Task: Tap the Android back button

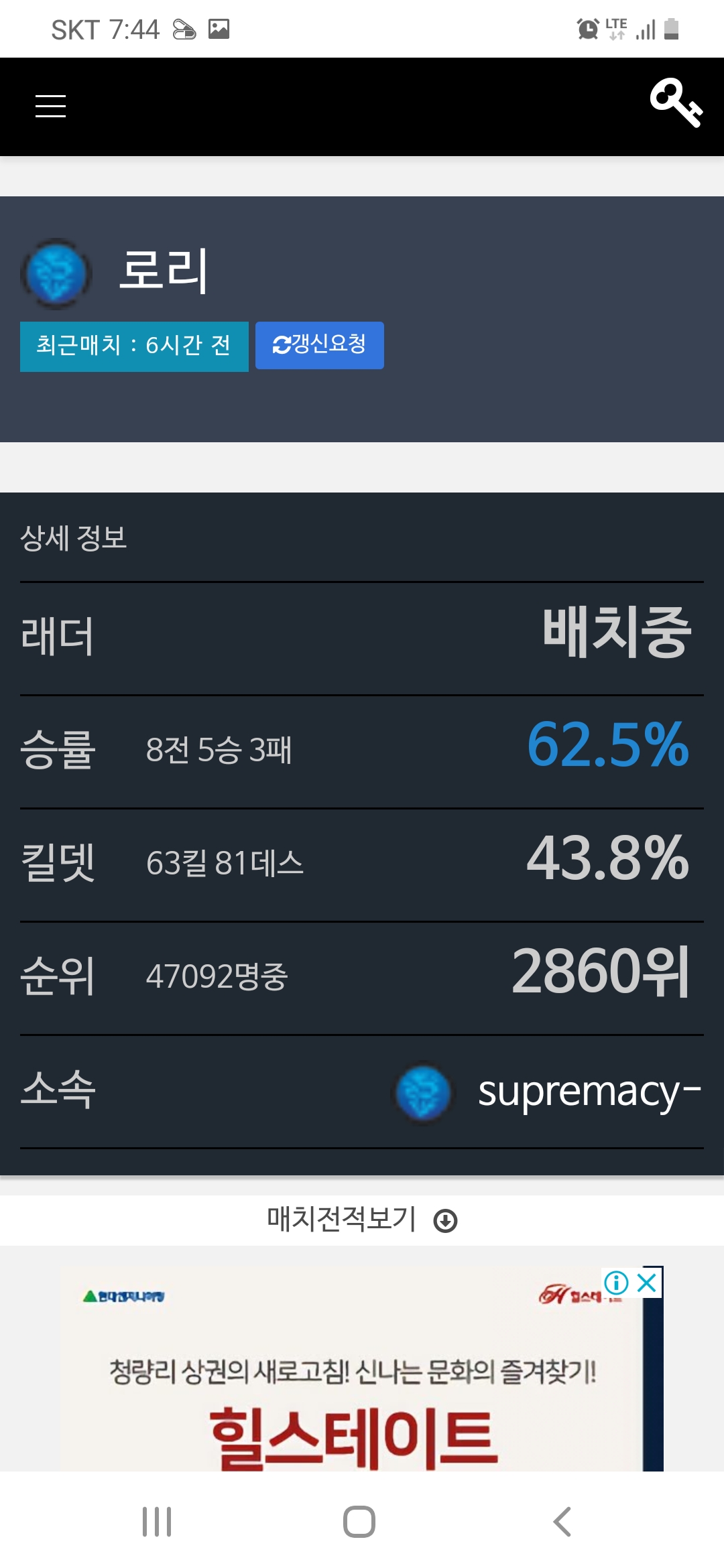Action: point(562,1521)
